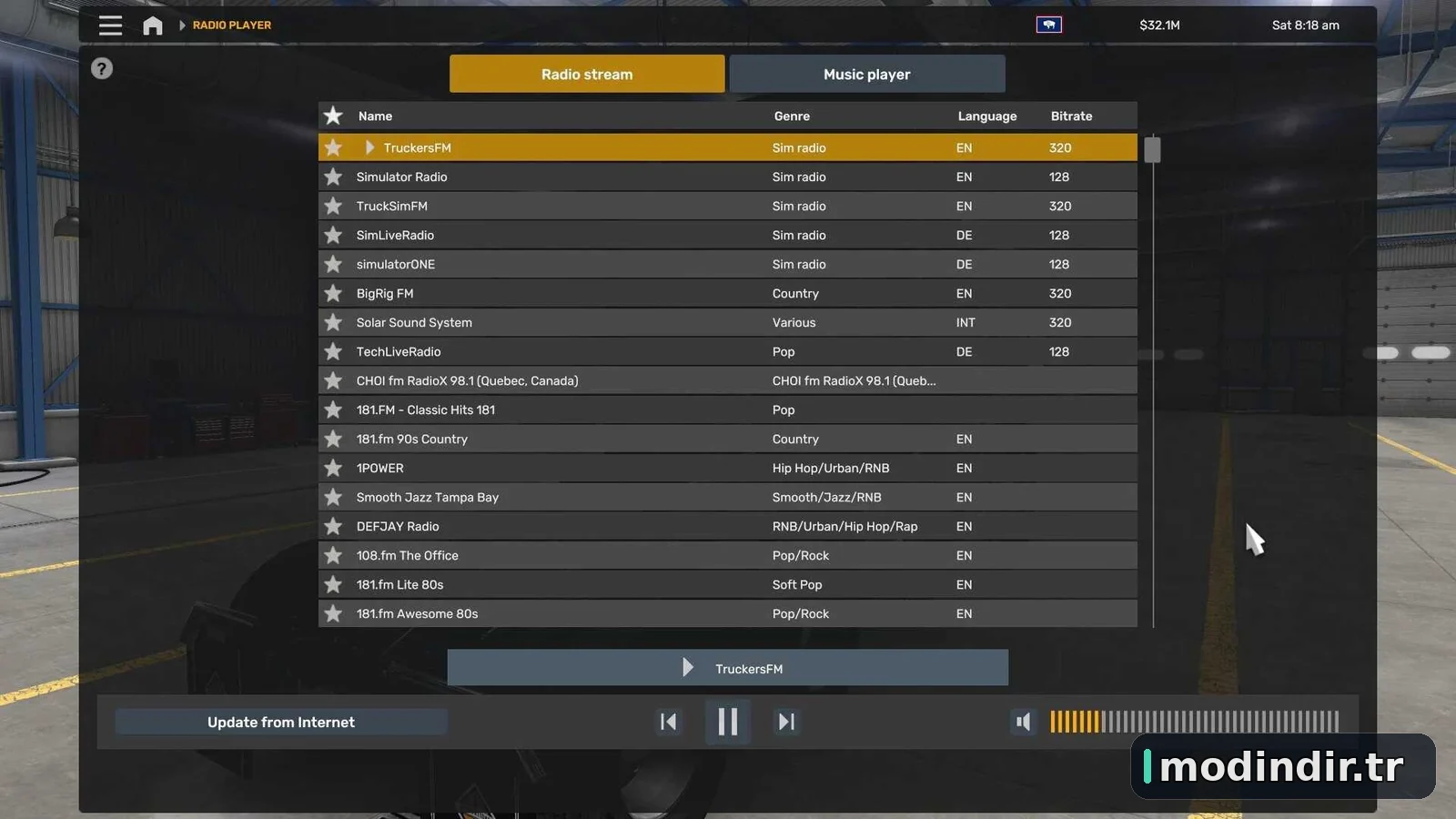Click Update from Internet button
The height and width of the screenshot is (819, 1456).
tap(281, 722)
